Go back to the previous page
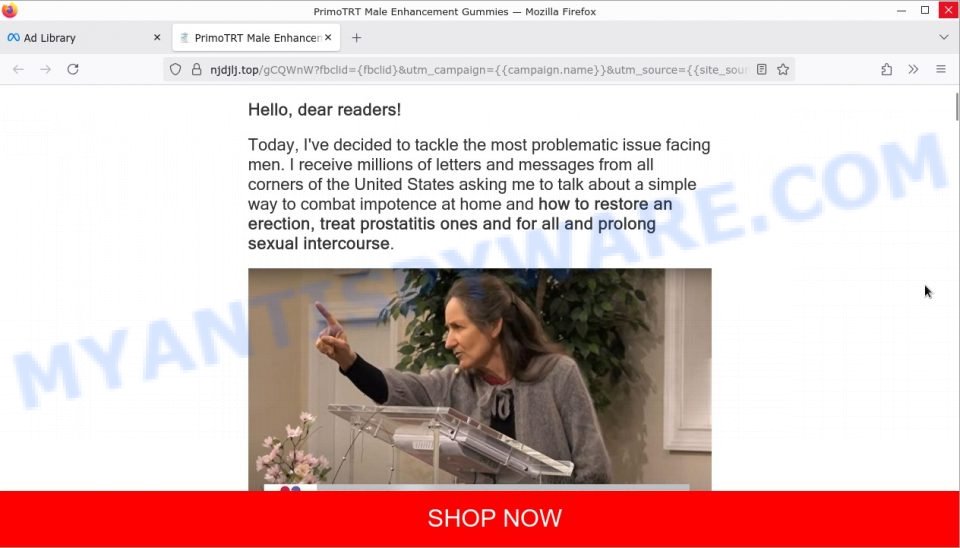The image size is (960, 548). click(18, 69)
